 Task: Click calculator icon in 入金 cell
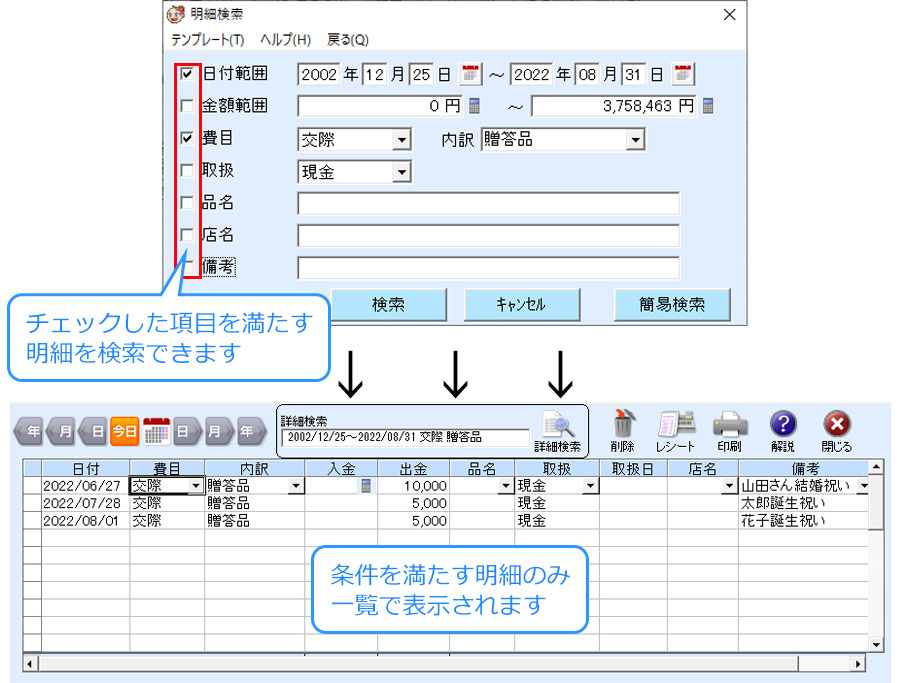click(x=366, y=486)
